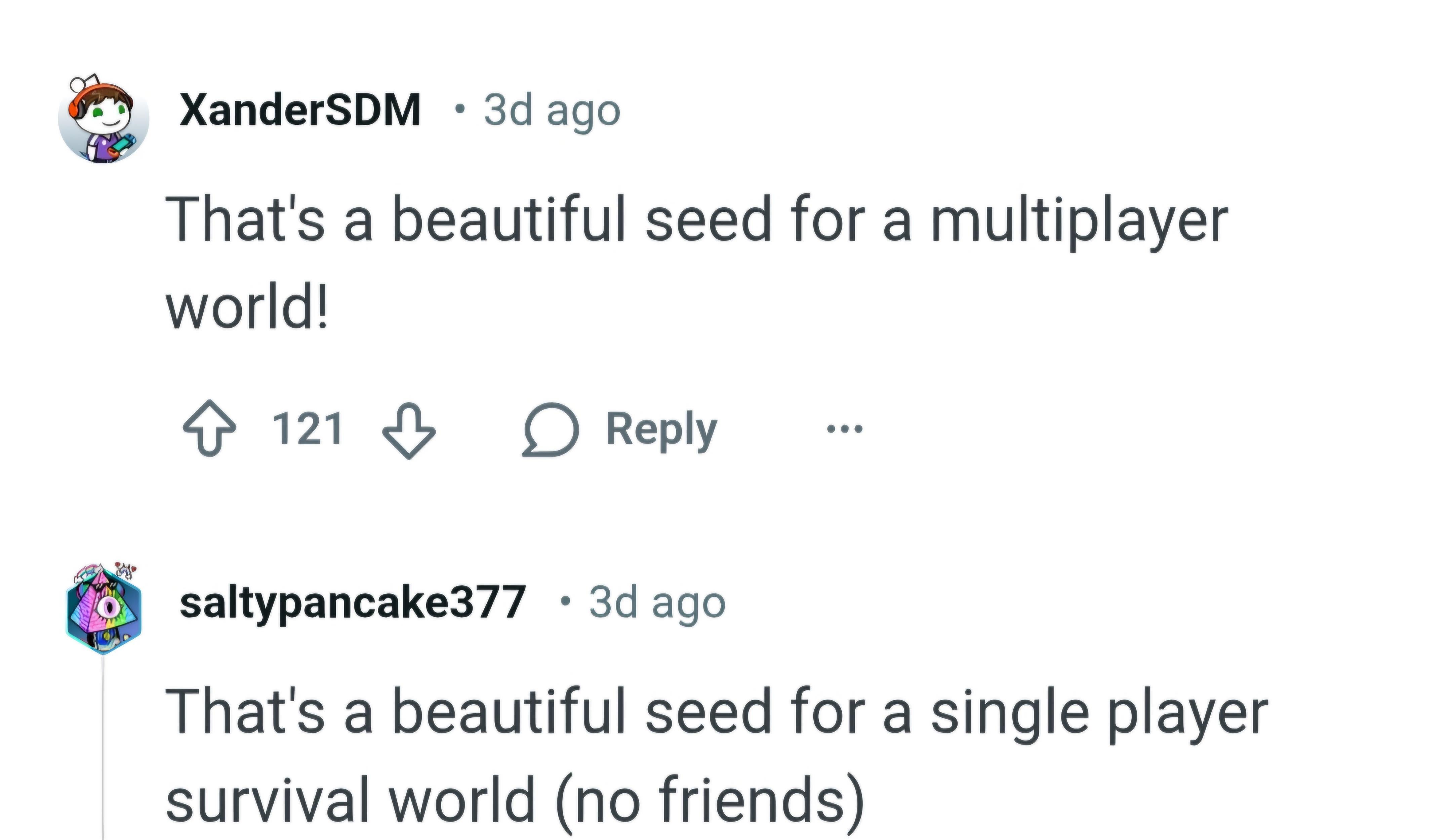This screenshot has width=1452, height=840.
Task: Click the word "multiplayer" in the first comment
Action: (1079, 221)
